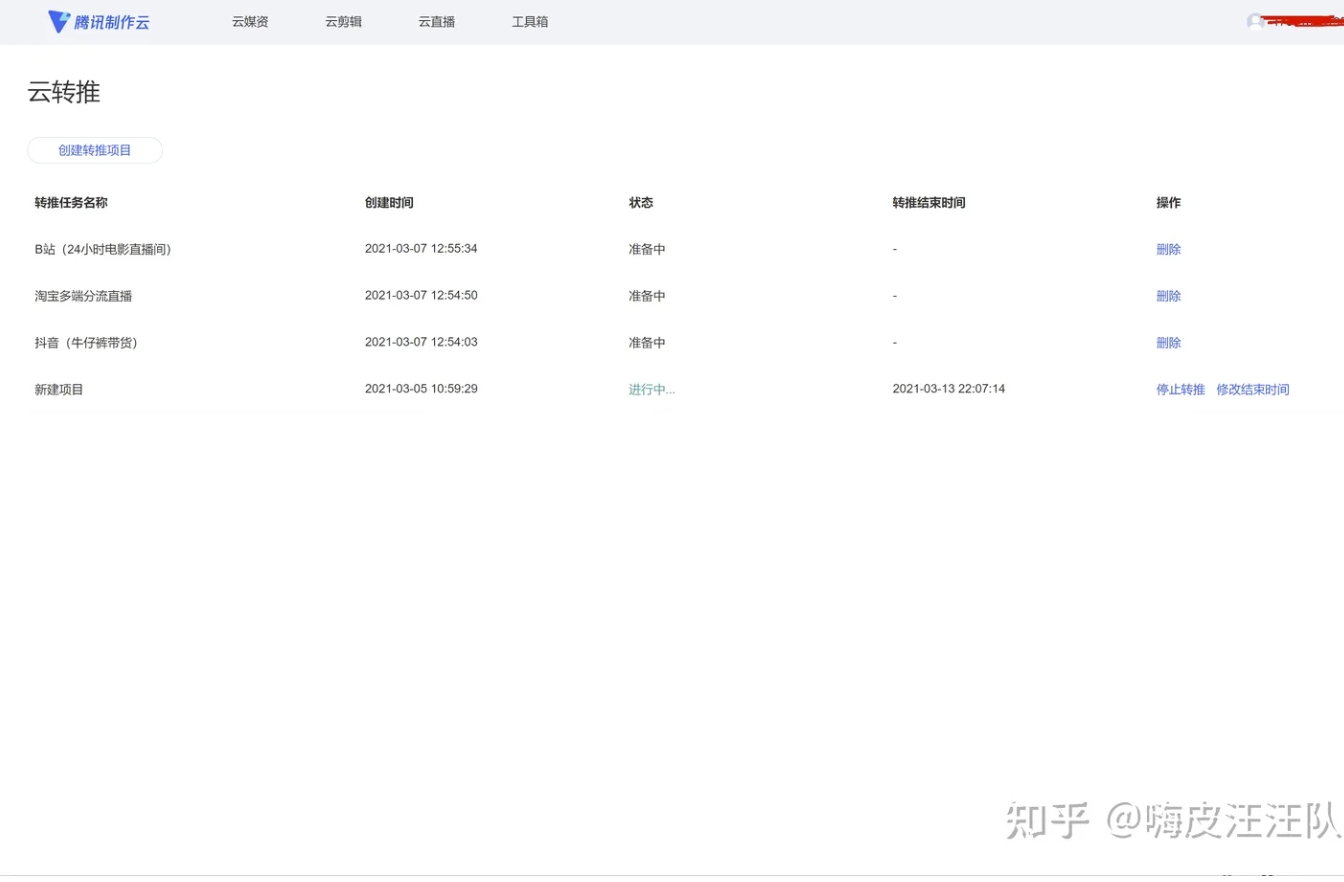Click the 创建时间 column header
The height and width of the screenshot is (882, 1344).
coord(389,203)
